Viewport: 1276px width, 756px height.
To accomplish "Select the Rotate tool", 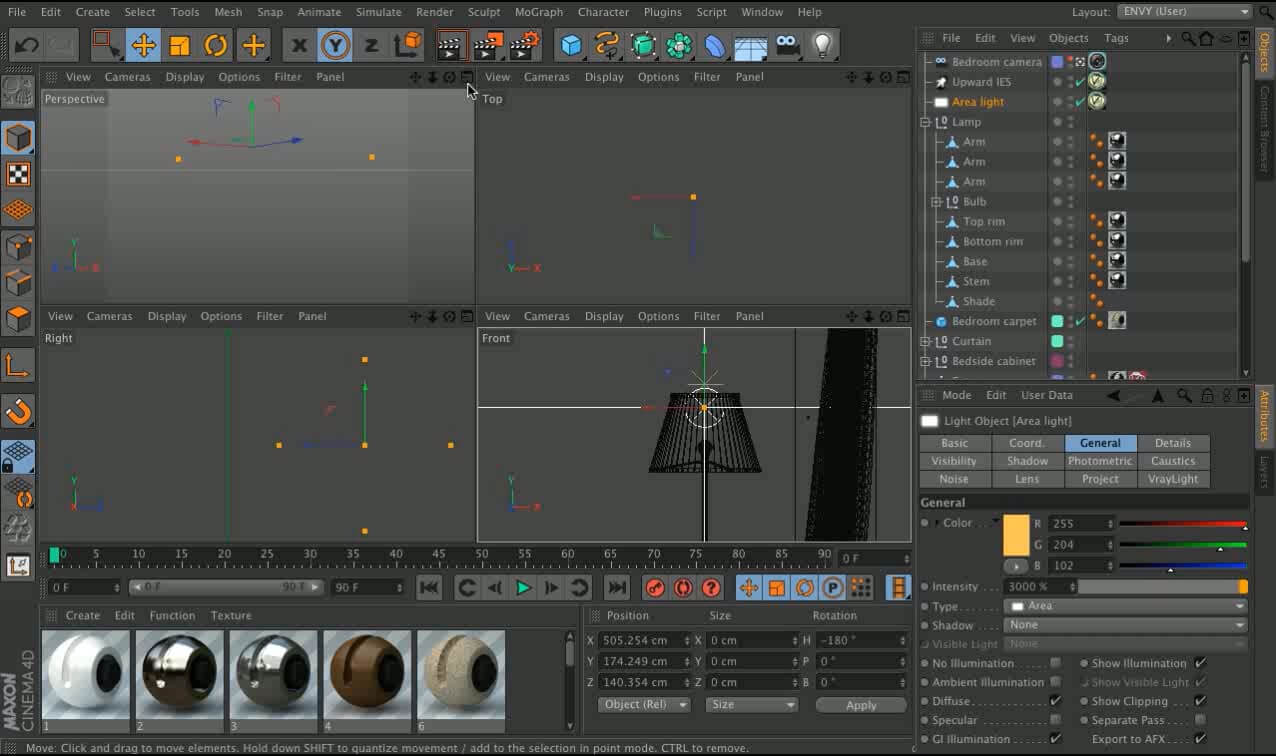I will pos(216,45).
